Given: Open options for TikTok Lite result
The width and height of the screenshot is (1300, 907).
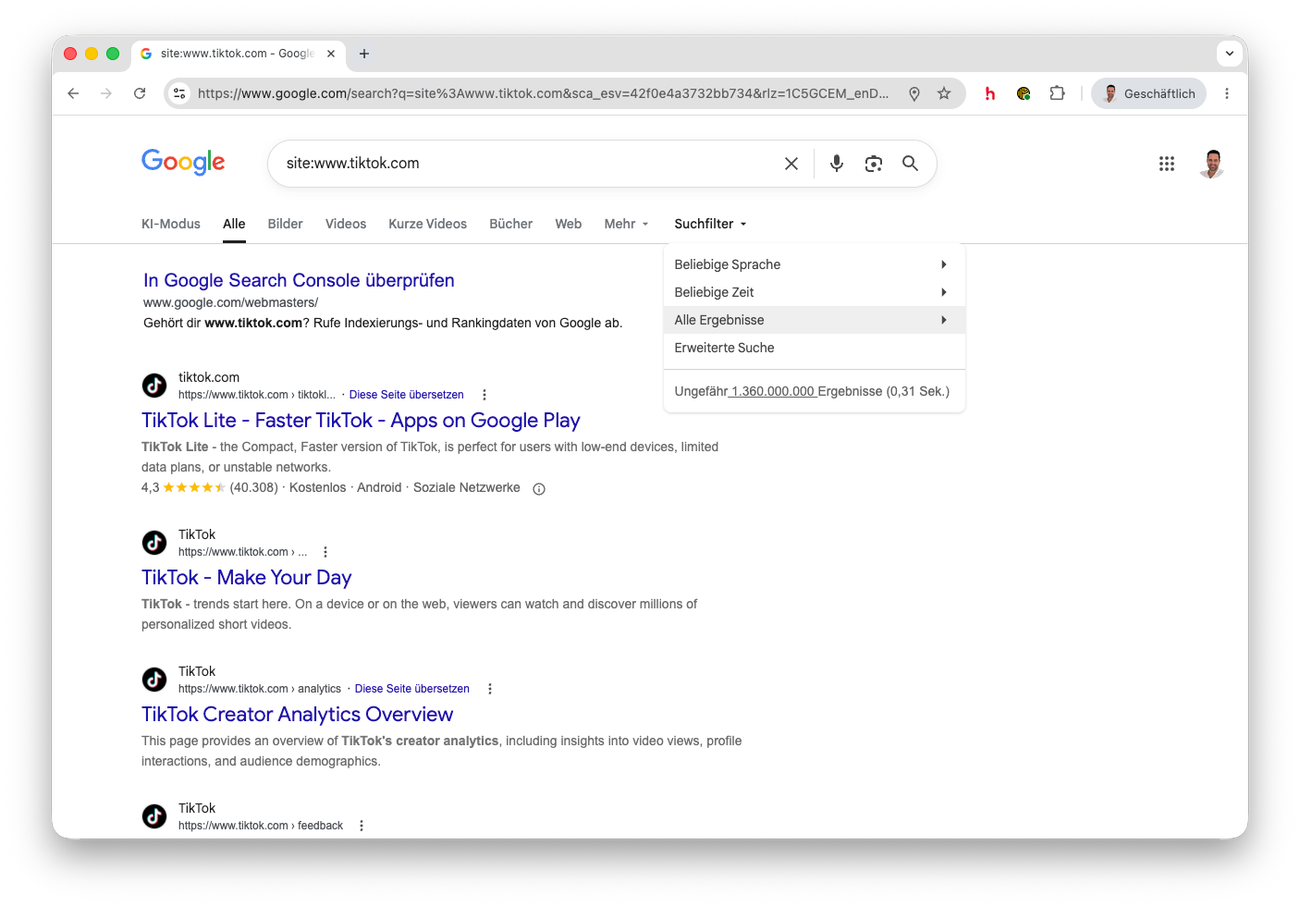Looking at the screenshot, I should coord(485,395).
